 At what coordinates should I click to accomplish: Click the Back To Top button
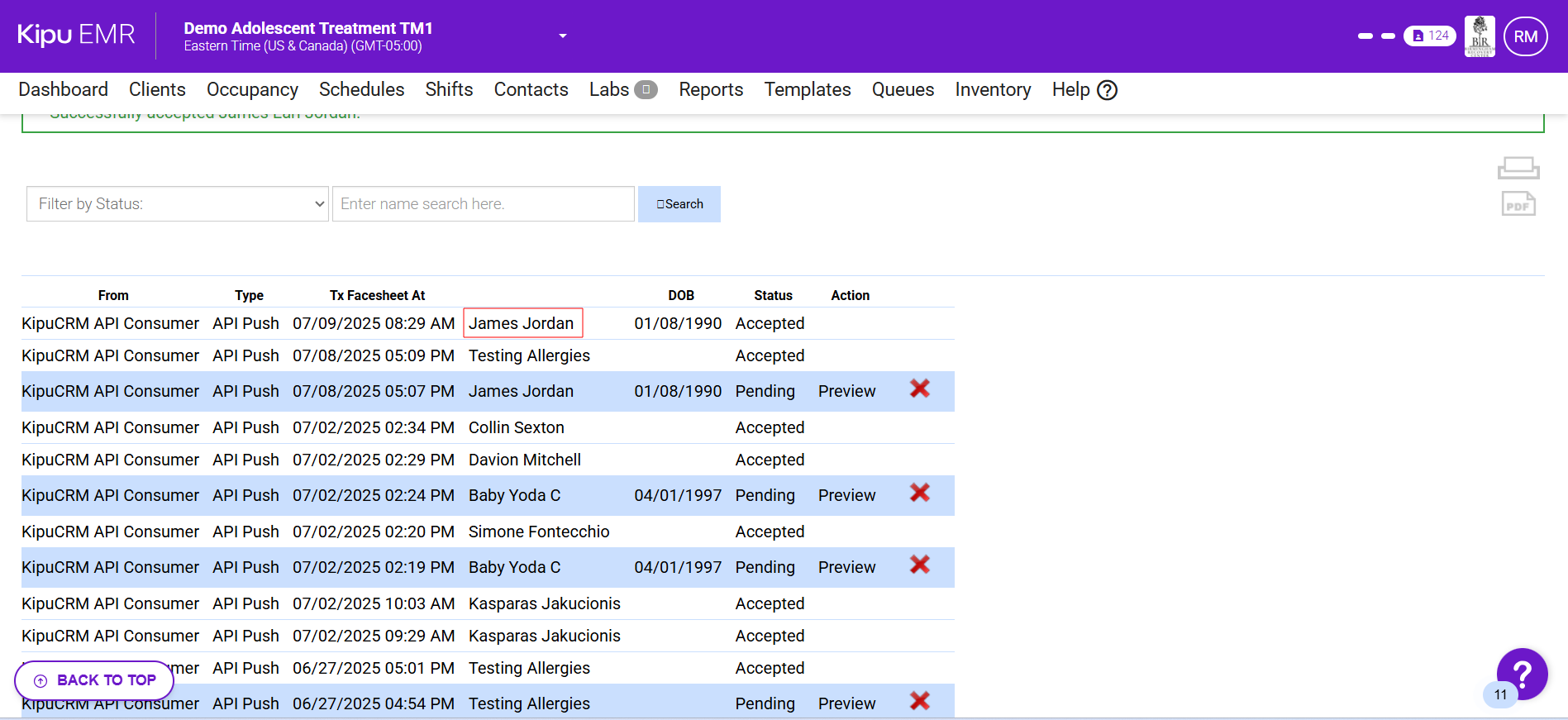(x=94, y=680)
